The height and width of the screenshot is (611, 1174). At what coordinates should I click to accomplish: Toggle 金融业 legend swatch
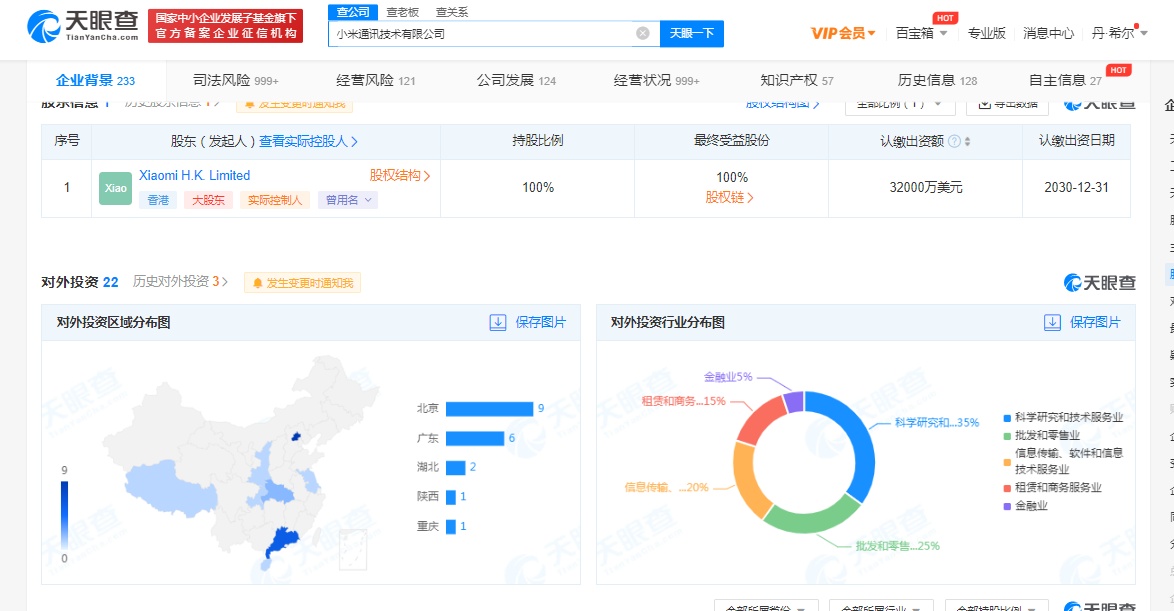tap(1008, 506)
